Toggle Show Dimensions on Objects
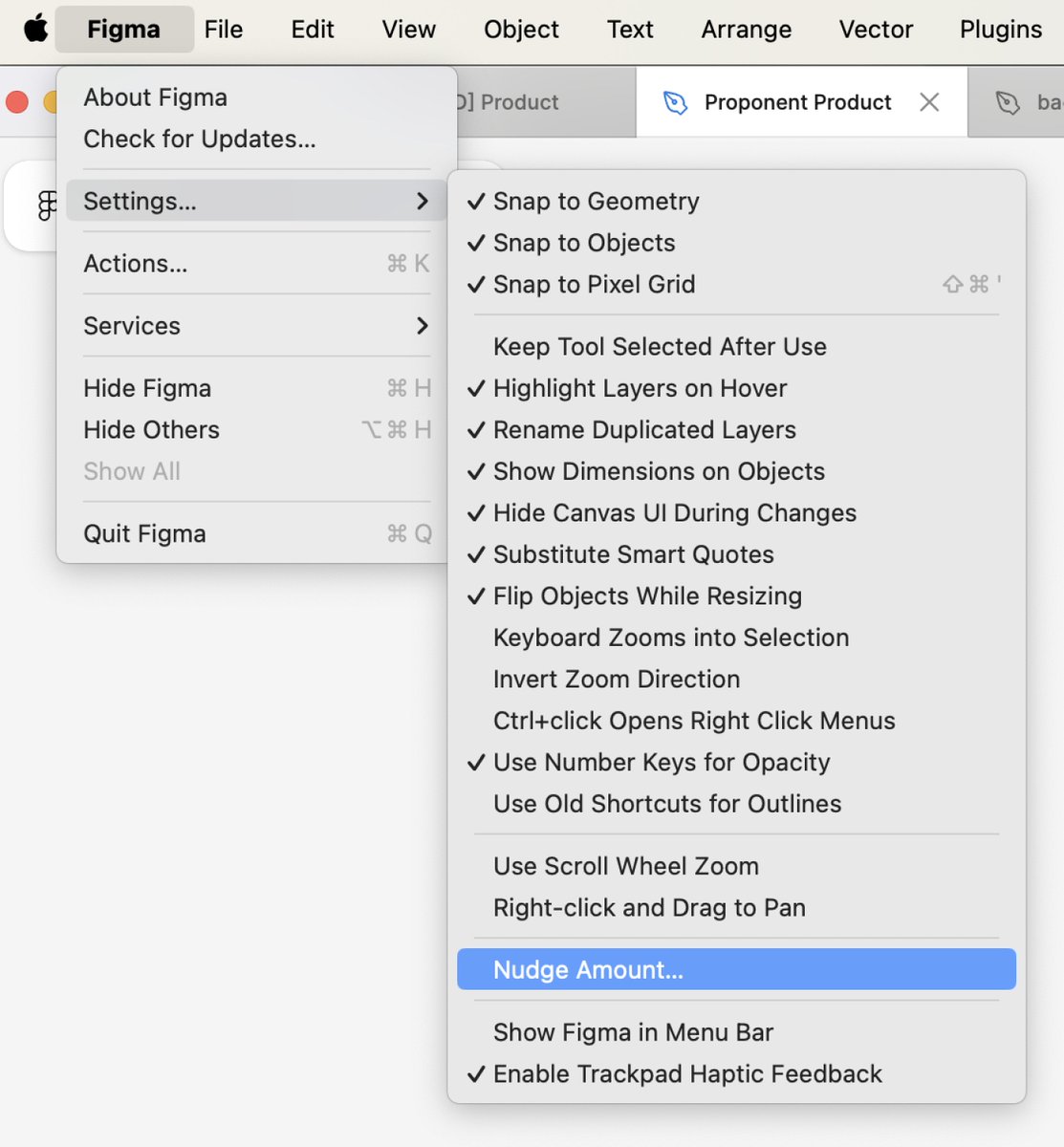The image size is (1064, 1147). [x=736, y=471]
